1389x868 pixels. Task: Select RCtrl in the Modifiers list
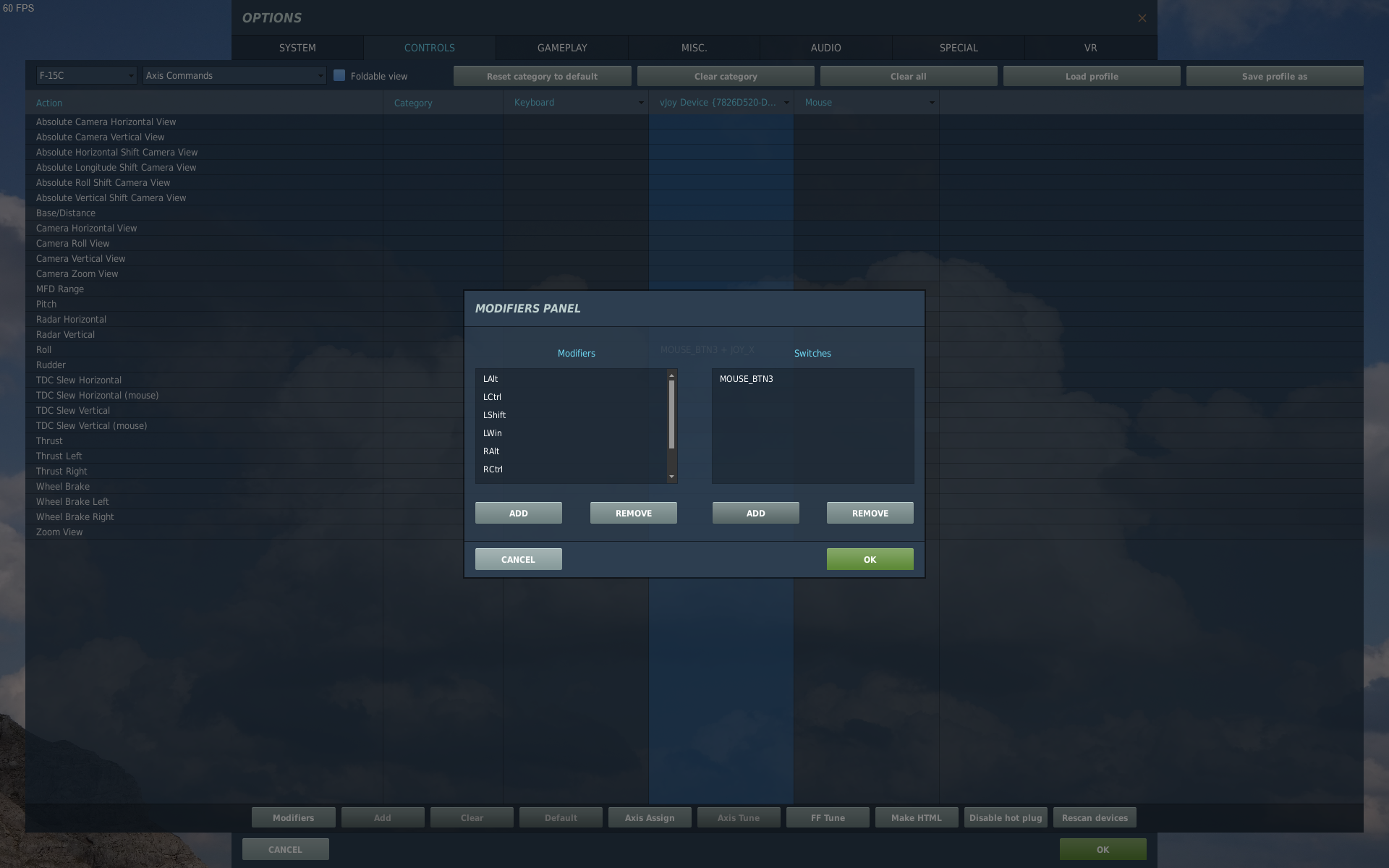(x=493, y=469)
